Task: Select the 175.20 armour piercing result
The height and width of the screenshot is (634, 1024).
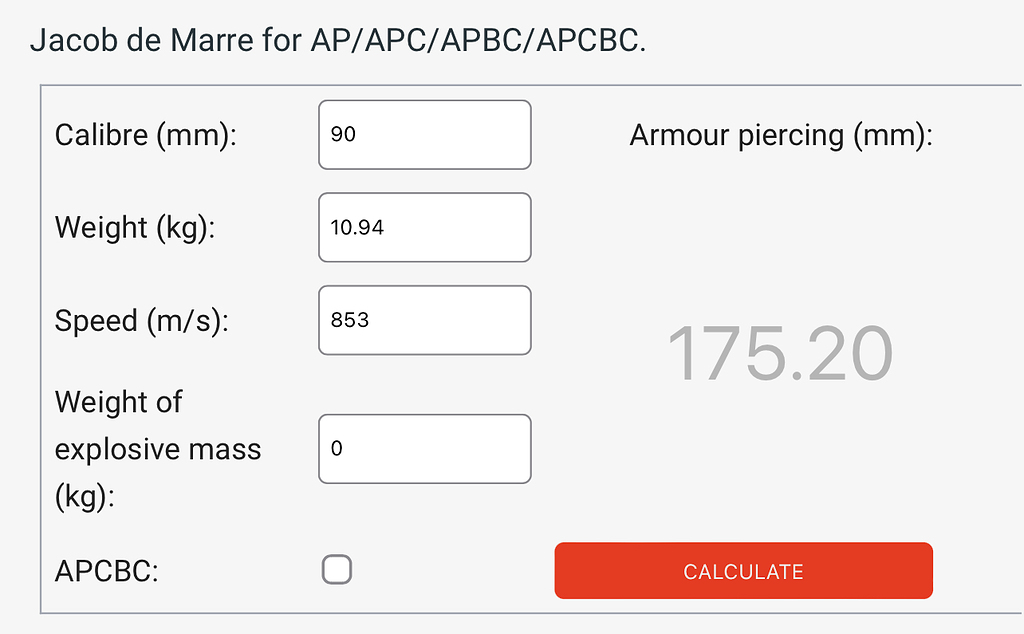Action: (x=783, y=351)
